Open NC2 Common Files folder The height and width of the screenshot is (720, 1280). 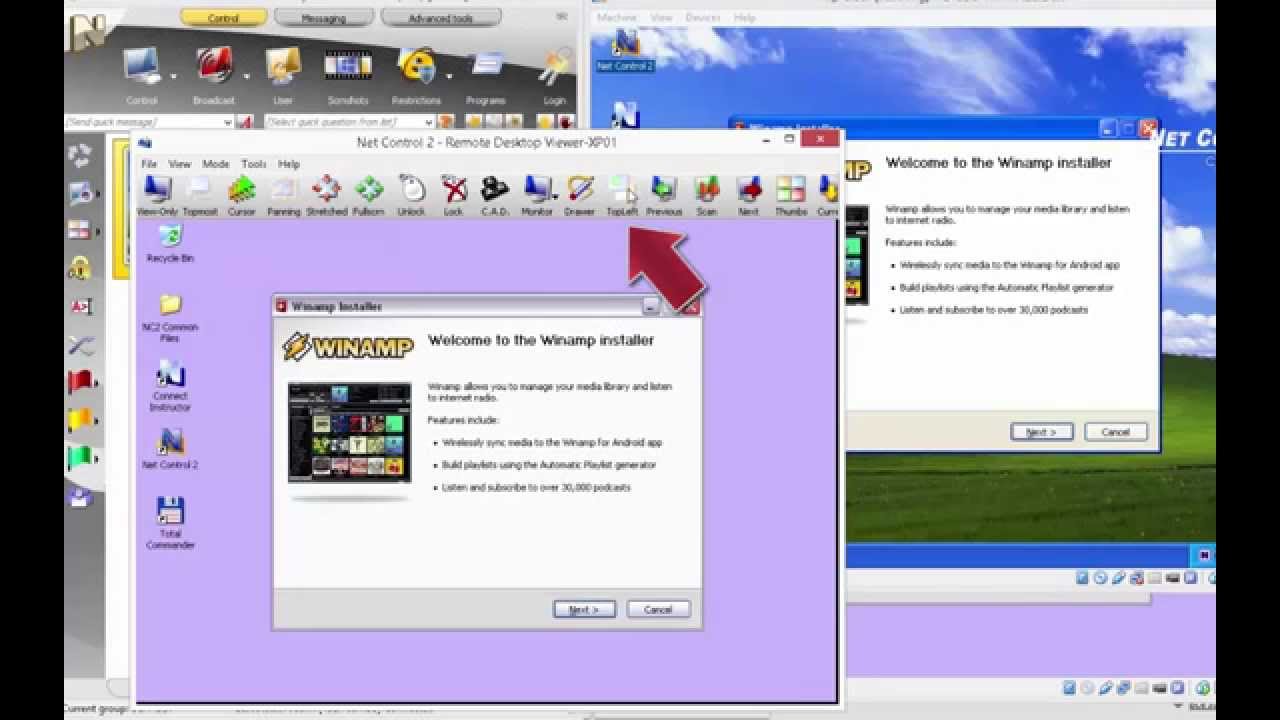(x=170, y=317)
